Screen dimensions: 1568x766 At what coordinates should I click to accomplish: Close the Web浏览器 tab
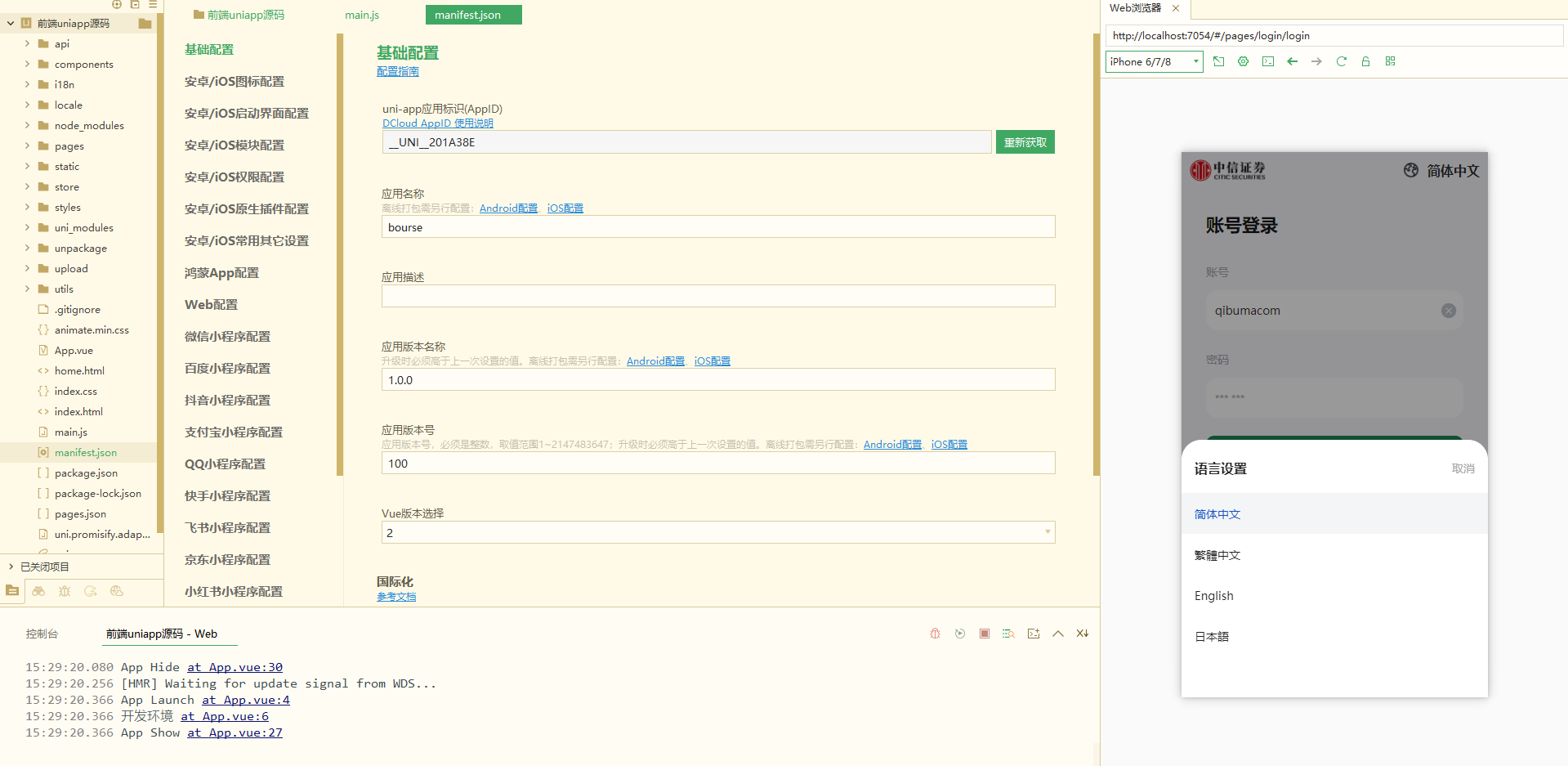pos(1176,8)
